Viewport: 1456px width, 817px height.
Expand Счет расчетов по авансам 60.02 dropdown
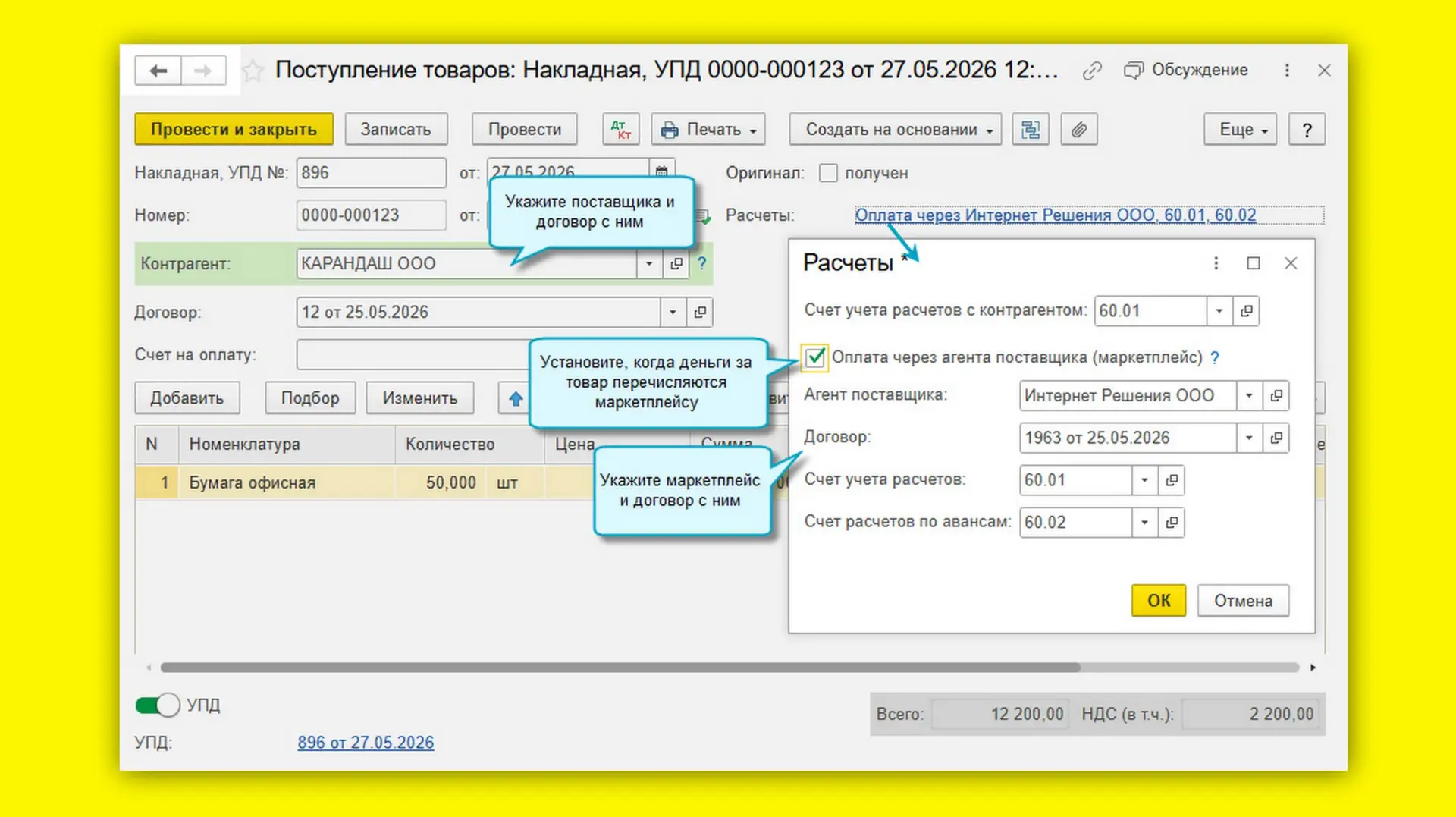point(1144,523)
